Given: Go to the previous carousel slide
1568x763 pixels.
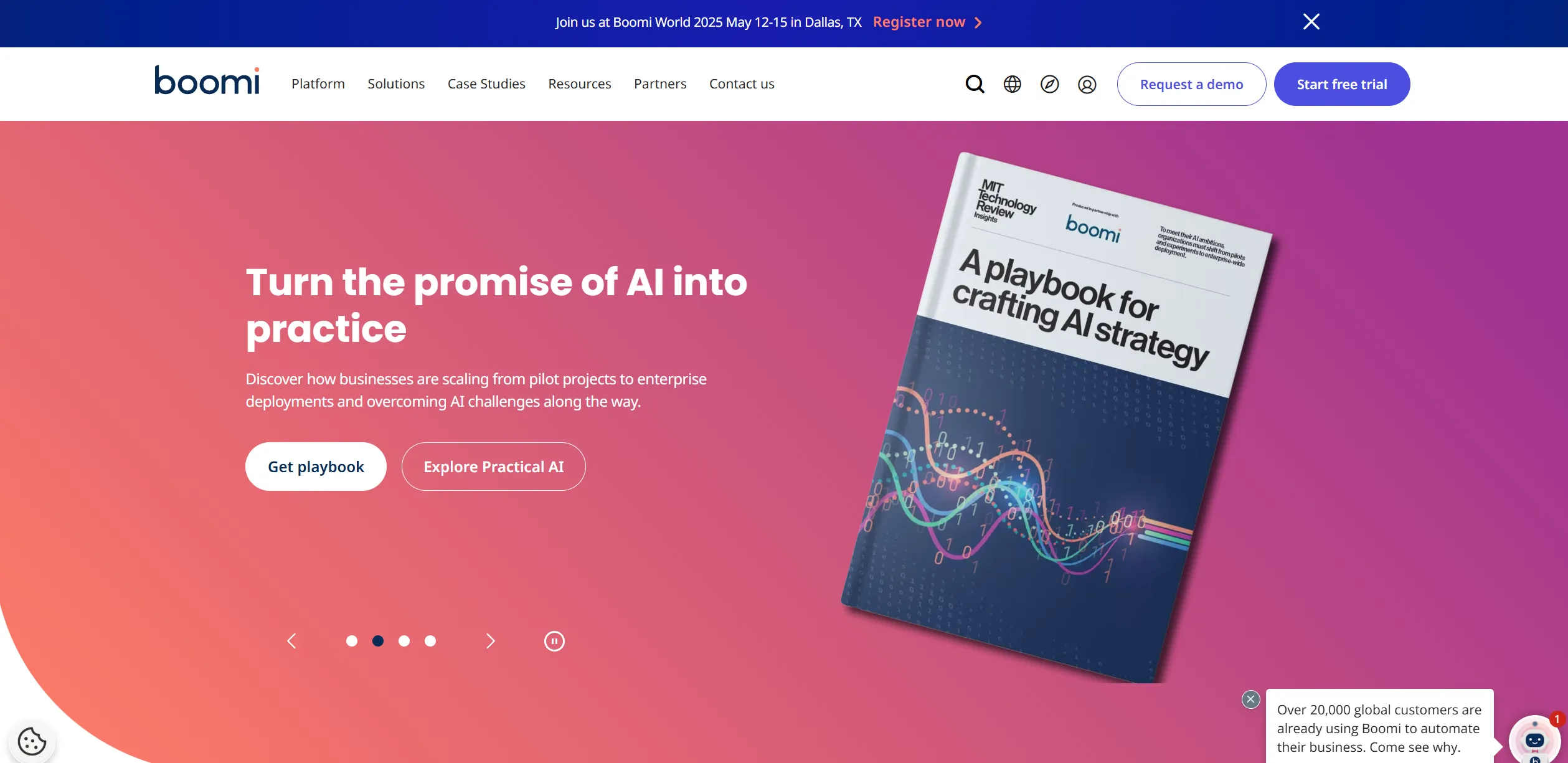Looking at the screenshot, I should click(x=291, y=641).
